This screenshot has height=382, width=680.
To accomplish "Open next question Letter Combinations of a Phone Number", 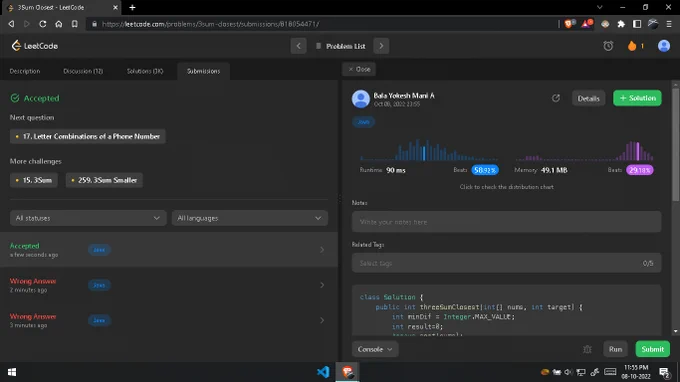I will (x=88, y=136).
